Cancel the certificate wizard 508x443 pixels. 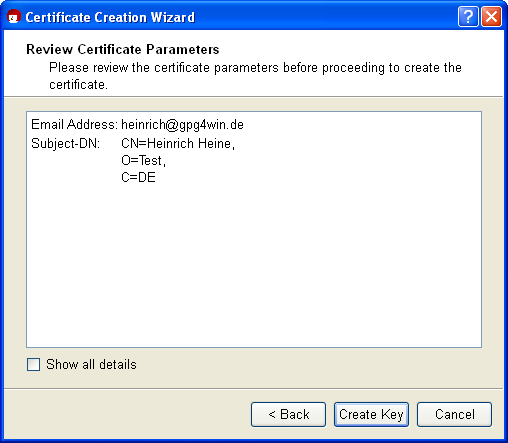tap(454, 414)
